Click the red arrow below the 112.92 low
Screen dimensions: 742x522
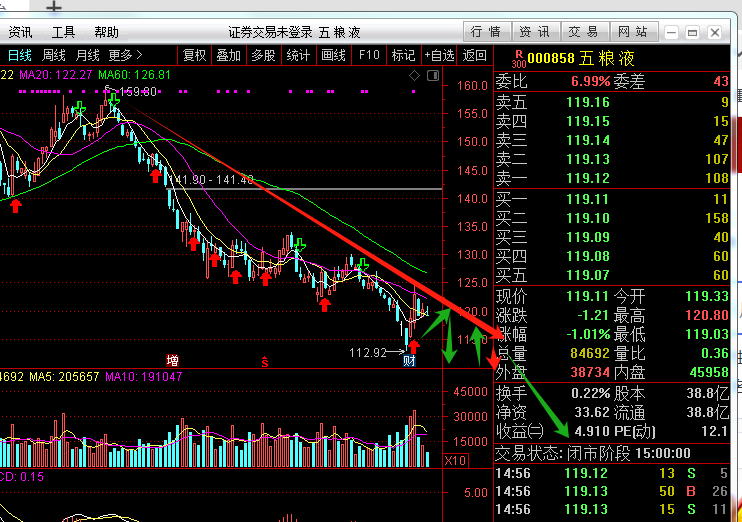pyautogui.click(x=414, y=346)
